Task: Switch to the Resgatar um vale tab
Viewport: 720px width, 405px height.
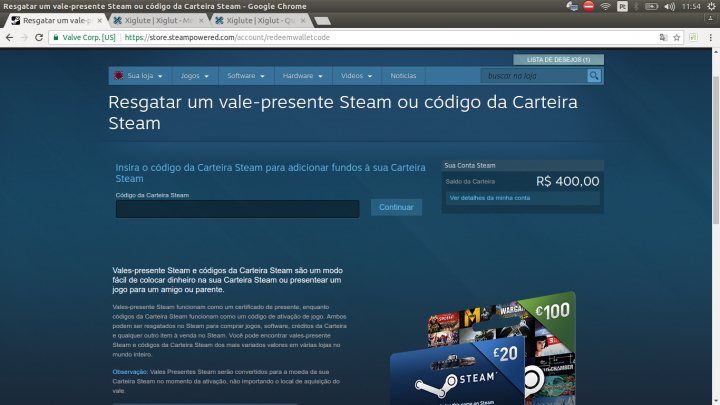Action: tap(57, 21)
